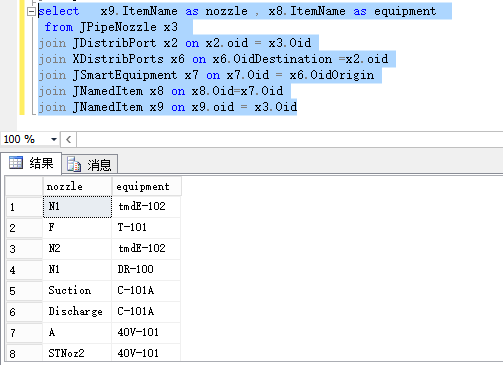503x365 pixels.
Task: Click x6.OidDestination in the query
Action: click(x=272, y=59)
